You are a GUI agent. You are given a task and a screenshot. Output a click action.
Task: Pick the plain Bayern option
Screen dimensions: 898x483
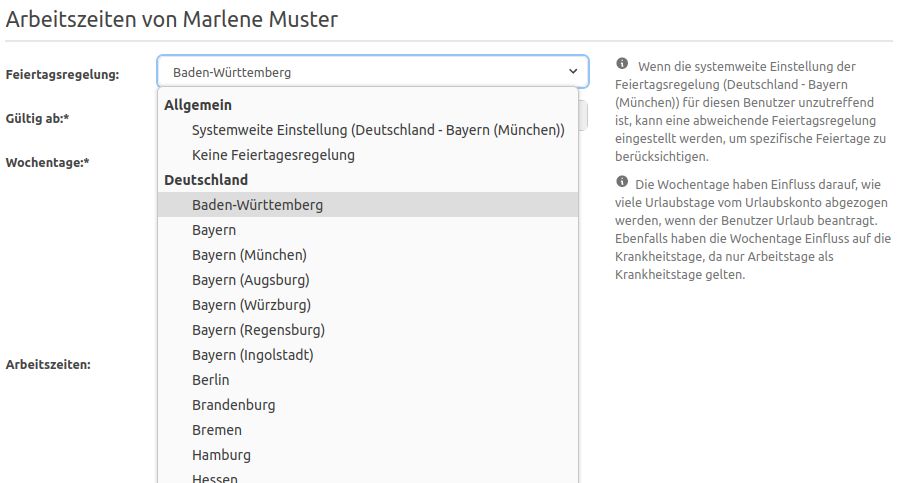368,230
